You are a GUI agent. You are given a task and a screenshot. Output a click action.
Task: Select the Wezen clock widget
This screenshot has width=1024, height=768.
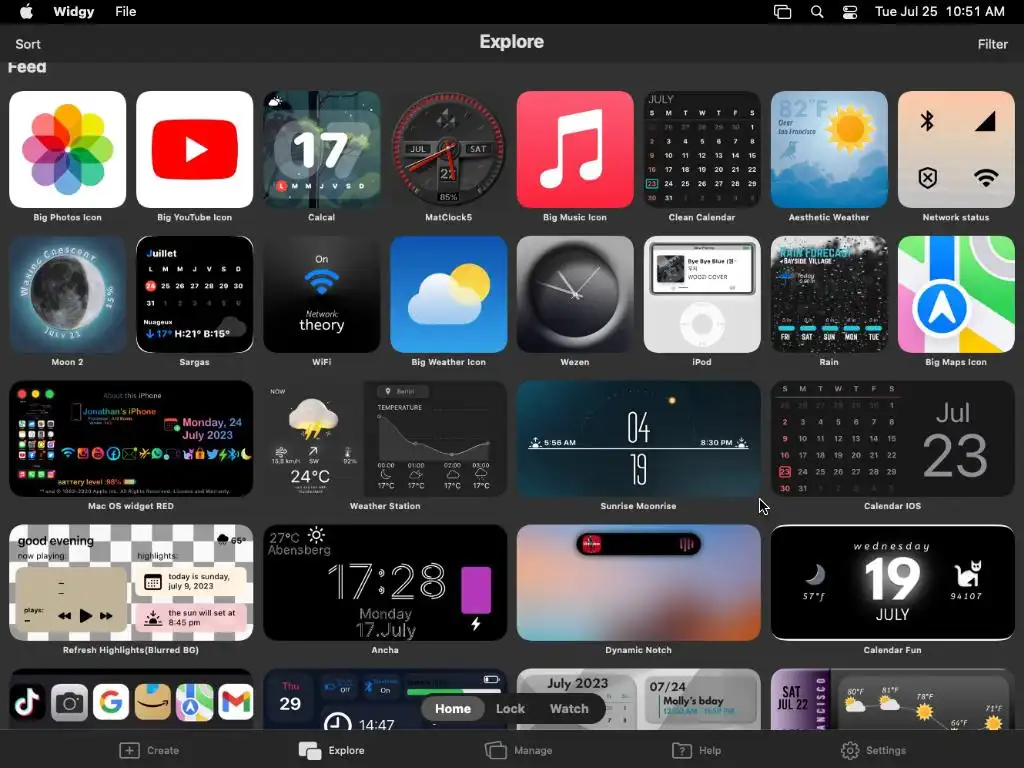point(575,295)
